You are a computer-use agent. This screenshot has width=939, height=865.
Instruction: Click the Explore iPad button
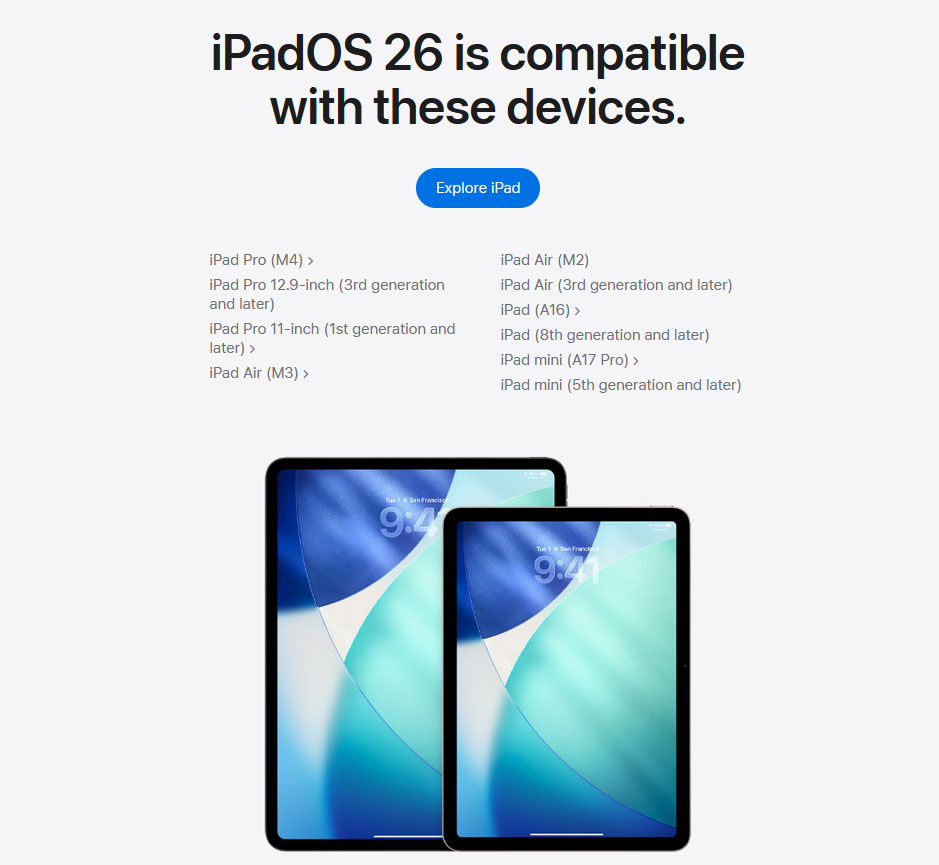[x=477, y=188]
